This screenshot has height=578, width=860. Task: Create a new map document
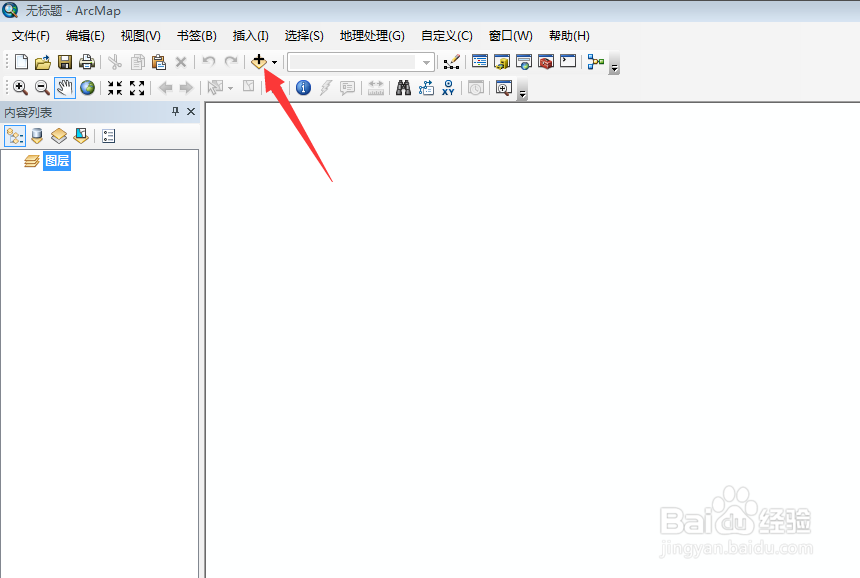tap(21, 62)
